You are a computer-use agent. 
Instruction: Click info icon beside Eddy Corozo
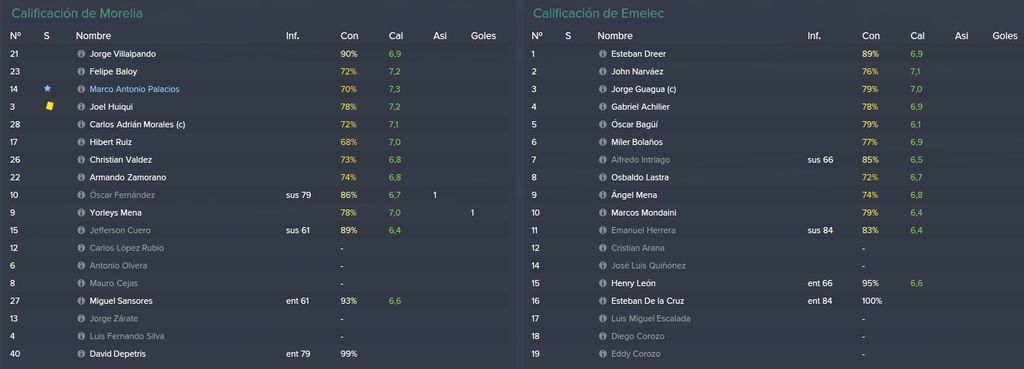tap(603, 354)
